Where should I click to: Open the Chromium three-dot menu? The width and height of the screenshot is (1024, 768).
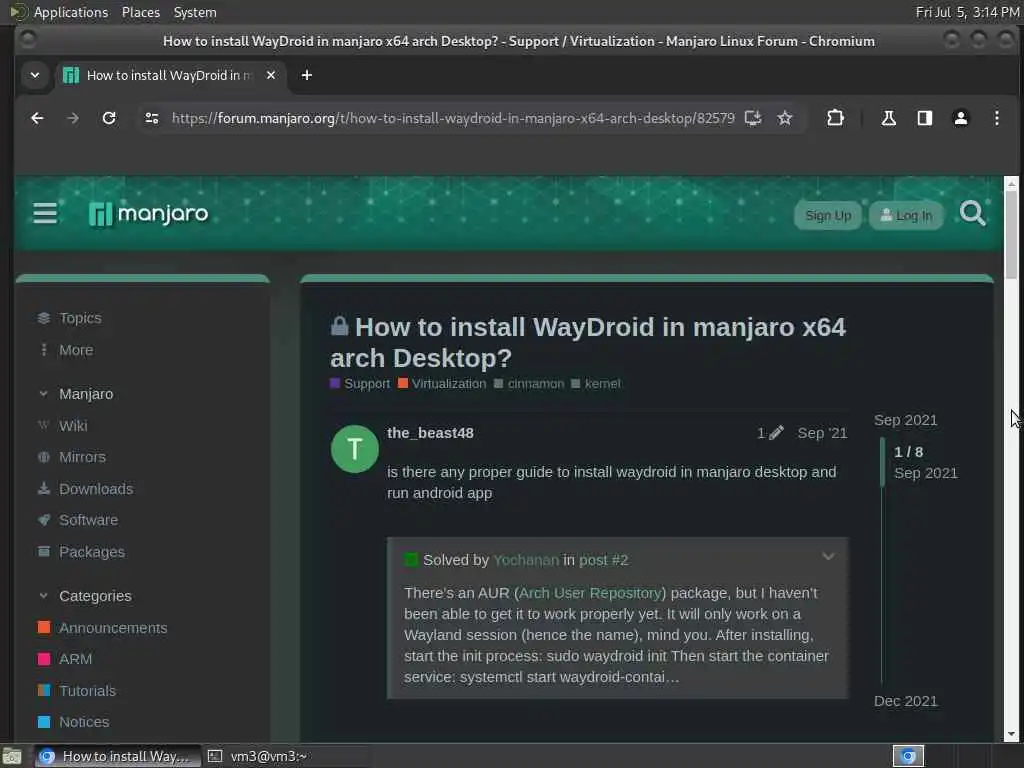pos(997,118)
